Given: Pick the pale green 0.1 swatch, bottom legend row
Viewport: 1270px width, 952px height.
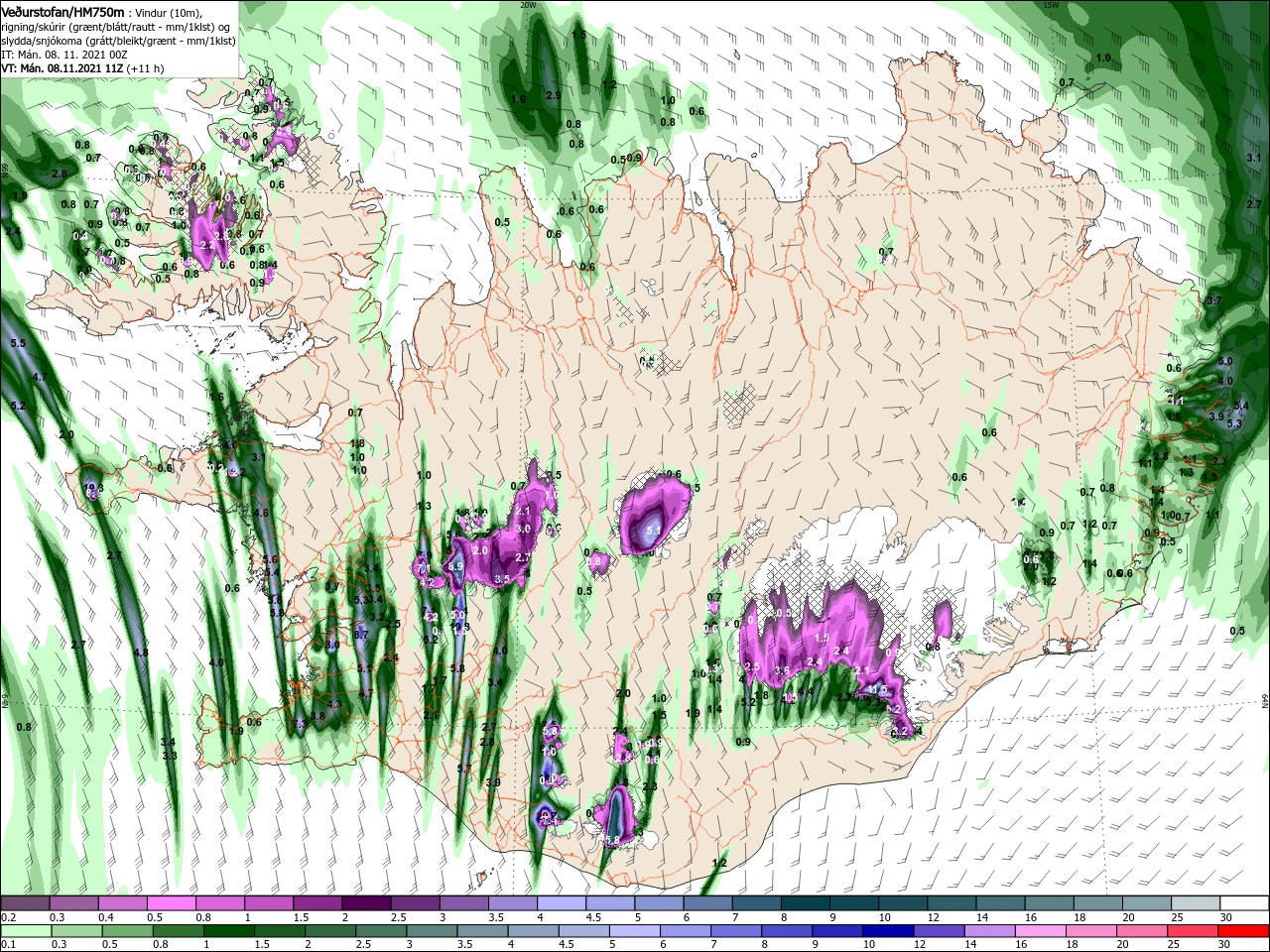Looking at the screenshot, I should [x=25, y=931].
